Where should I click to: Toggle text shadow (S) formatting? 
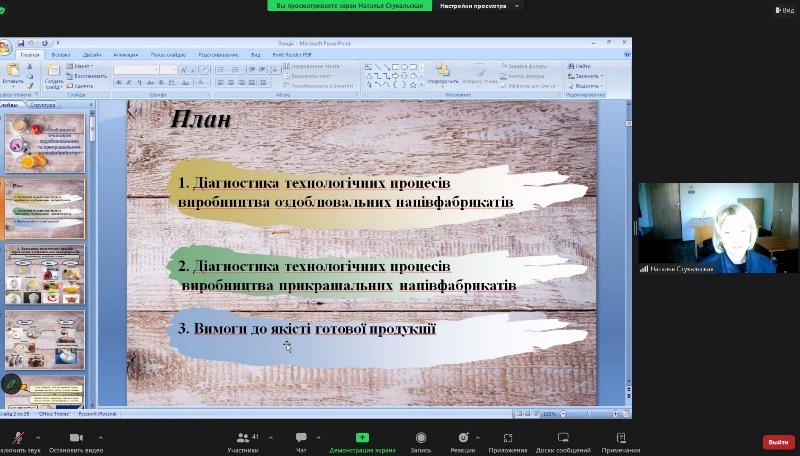point(161,82)
